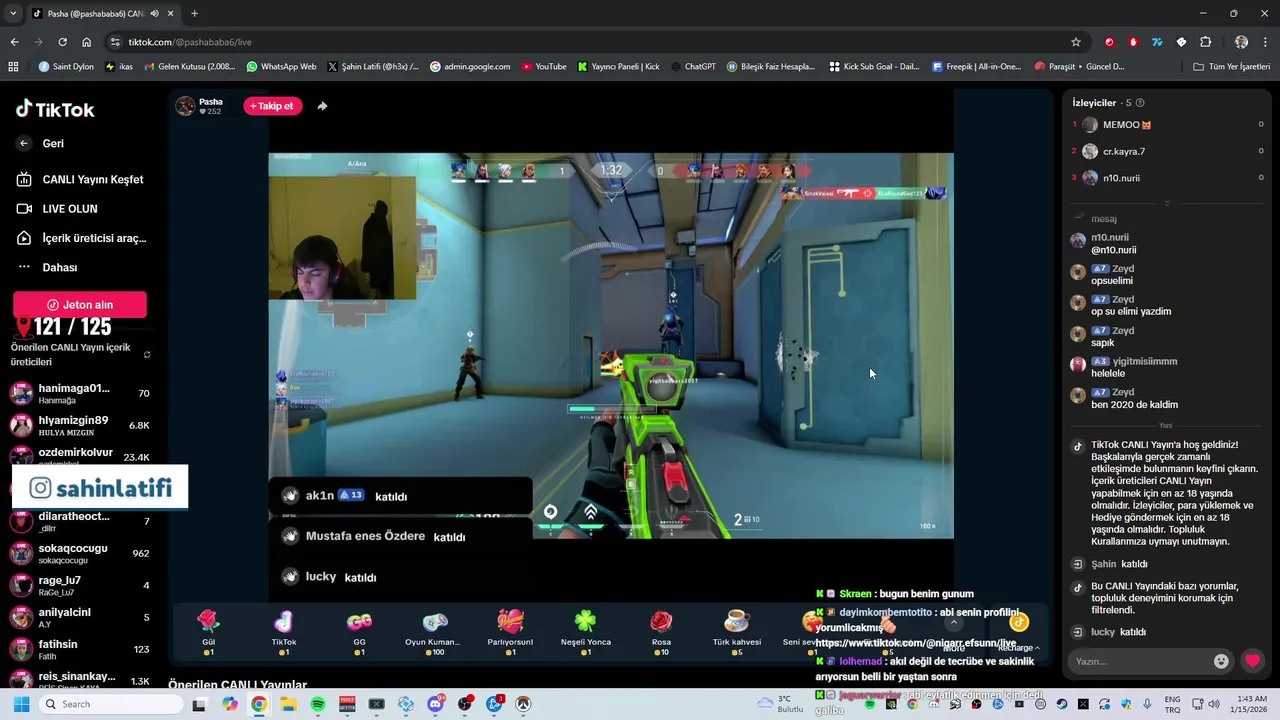The width and height of the screenshot is (1280, 720).
Task: Open Windows Start menu
Action: (22, 704)
